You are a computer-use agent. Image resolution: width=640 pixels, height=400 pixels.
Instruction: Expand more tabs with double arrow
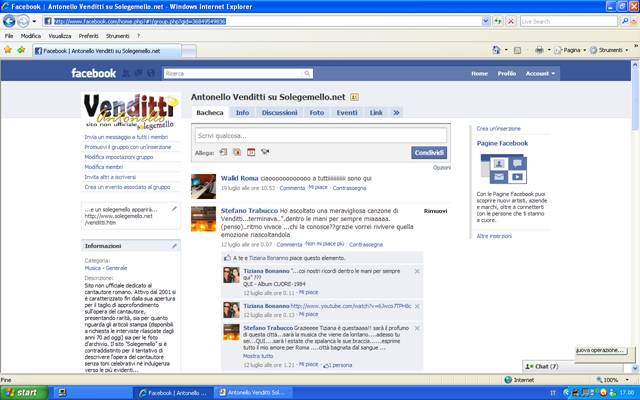[x=396, y=113]
